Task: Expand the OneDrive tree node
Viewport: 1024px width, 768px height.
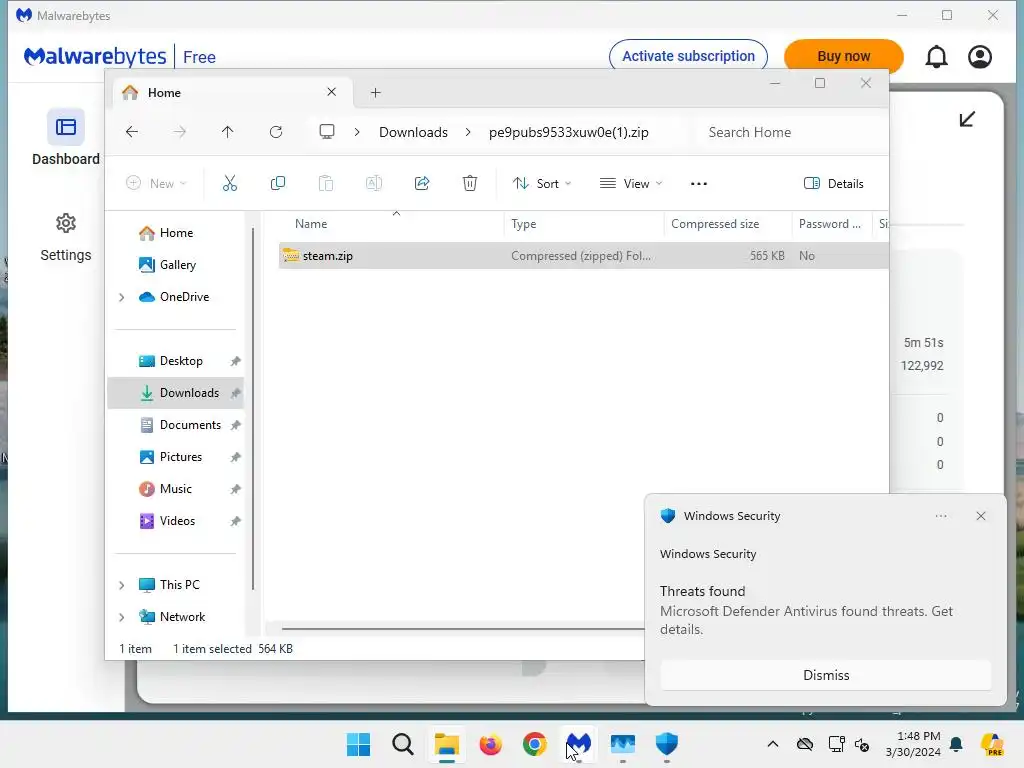Action: (121, 297)
